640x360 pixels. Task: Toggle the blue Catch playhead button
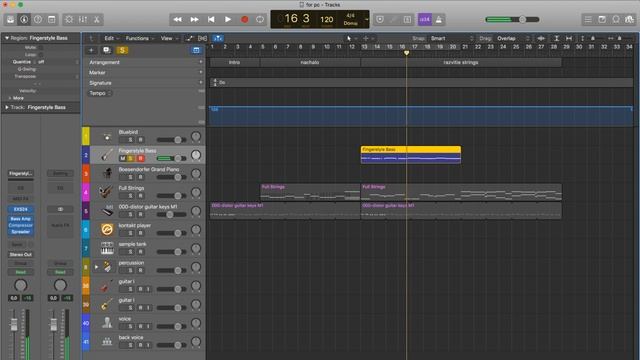[x=218, y=38]
